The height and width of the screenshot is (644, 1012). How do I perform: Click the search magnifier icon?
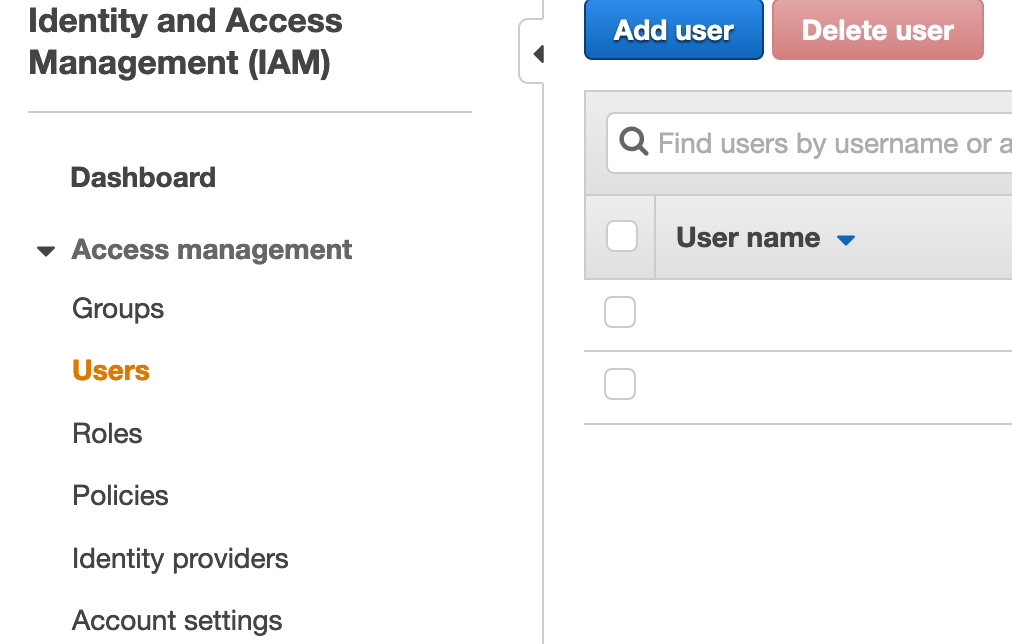[633, 141]
